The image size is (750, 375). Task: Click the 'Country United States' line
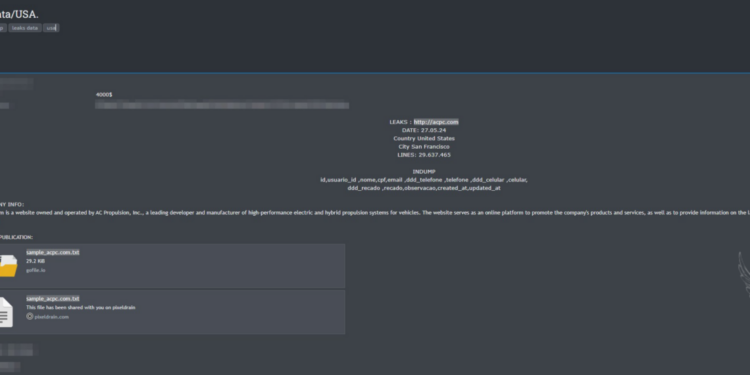click(x=424, y=139)
